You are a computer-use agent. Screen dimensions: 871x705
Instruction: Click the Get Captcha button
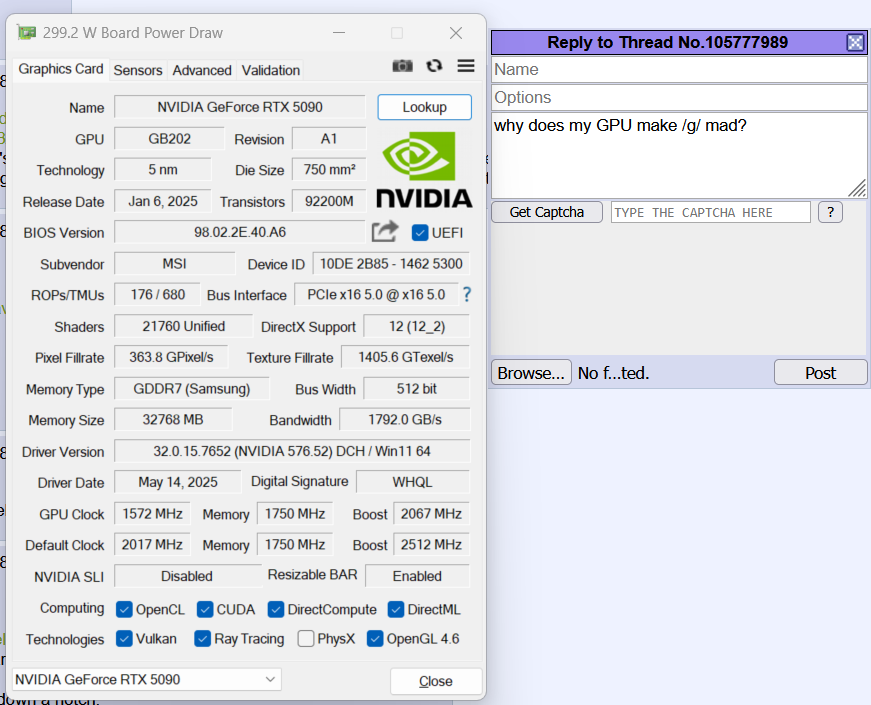pos(547,212)
